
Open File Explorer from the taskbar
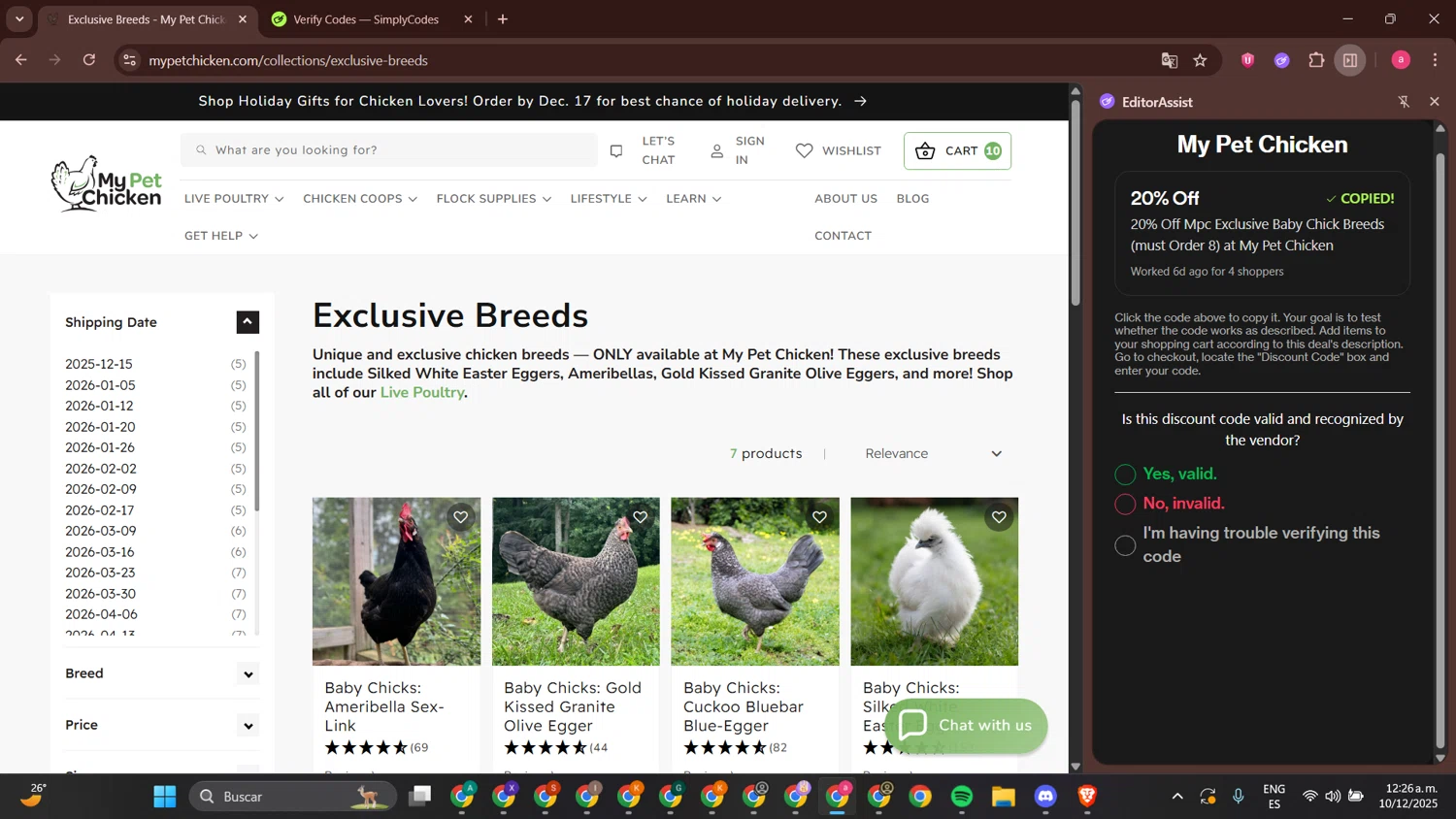pos(1004,797)
